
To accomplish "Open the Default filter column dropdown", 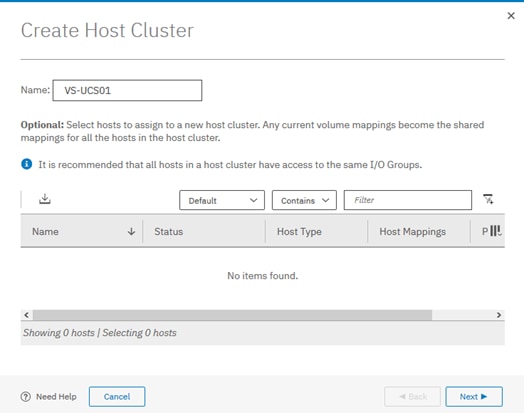I will (222, 200).
